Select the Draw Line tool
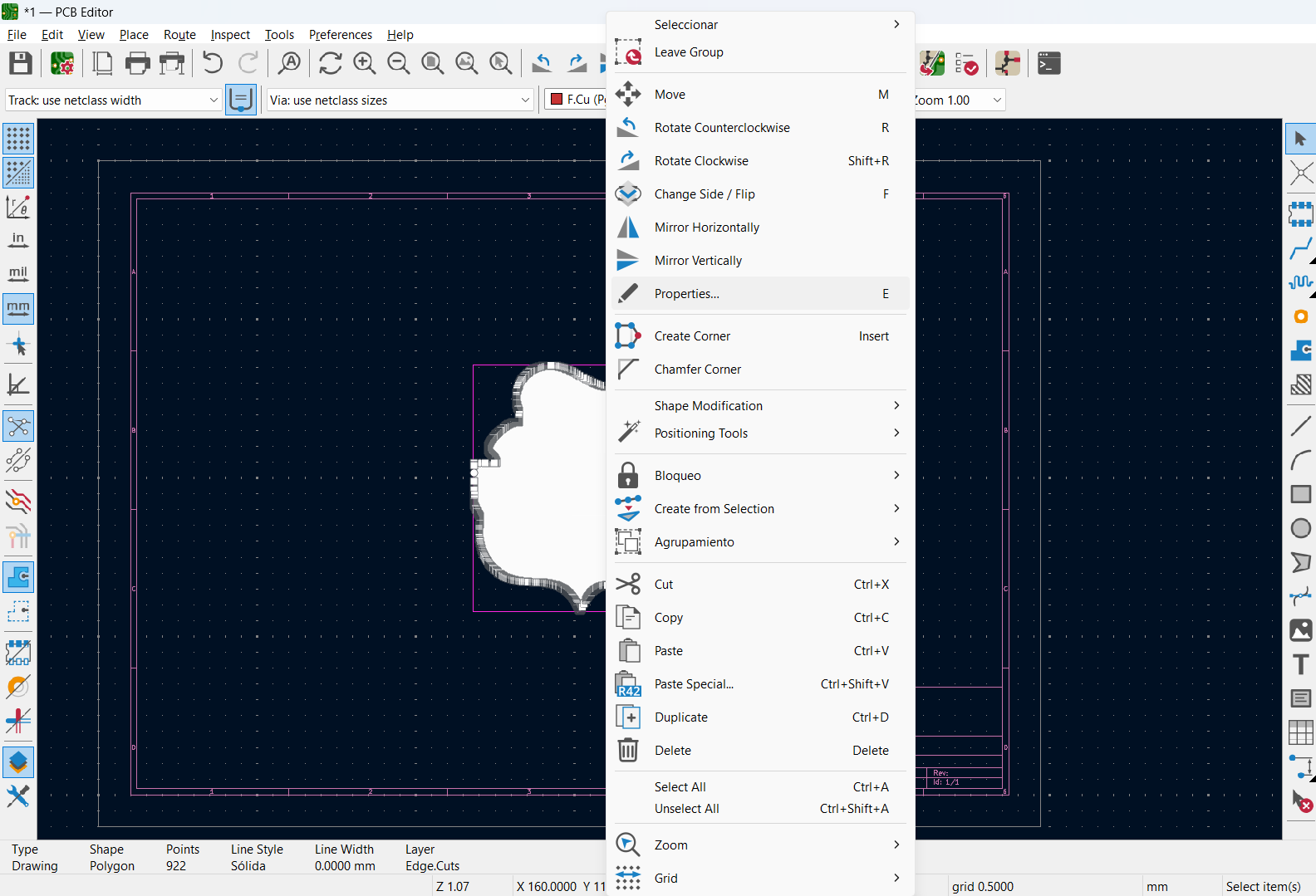Screen dimensions: 1316x896 click(x=1301, y=426)
